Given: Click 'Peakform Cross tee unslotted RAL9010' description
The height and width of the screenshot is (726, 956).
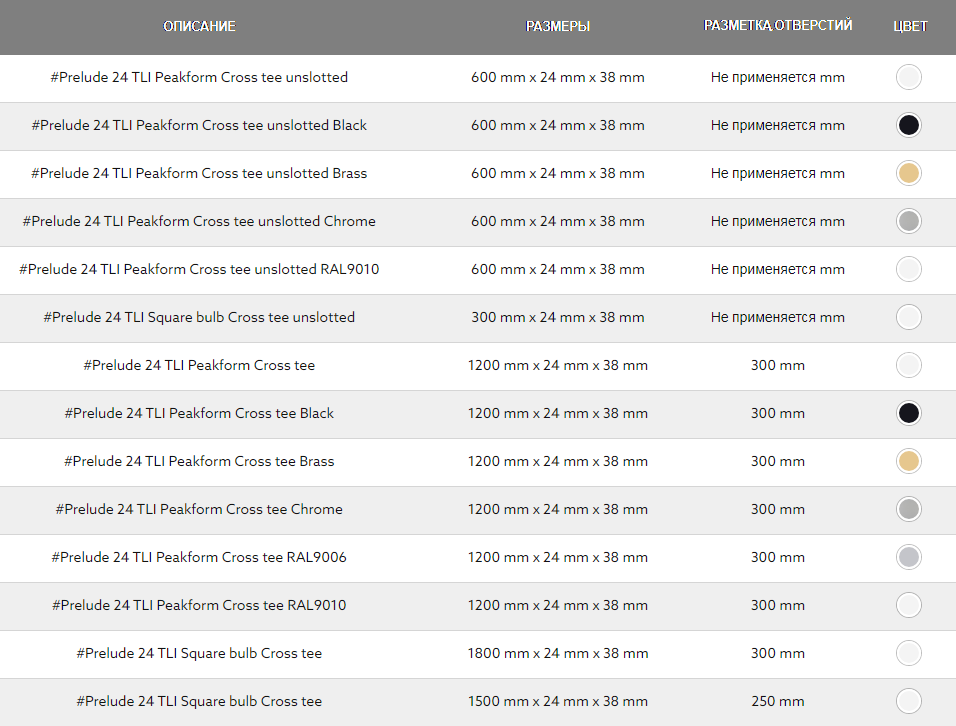Looking at the screenshot, I should coord(199,269).
